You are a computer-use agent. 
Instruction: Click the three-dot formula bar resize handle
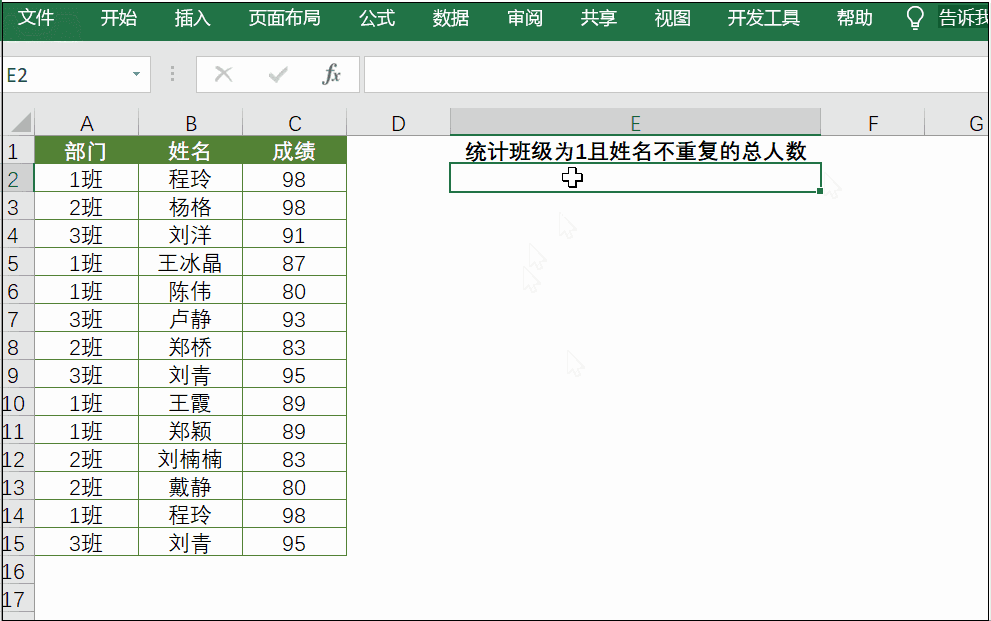[172, 75]
